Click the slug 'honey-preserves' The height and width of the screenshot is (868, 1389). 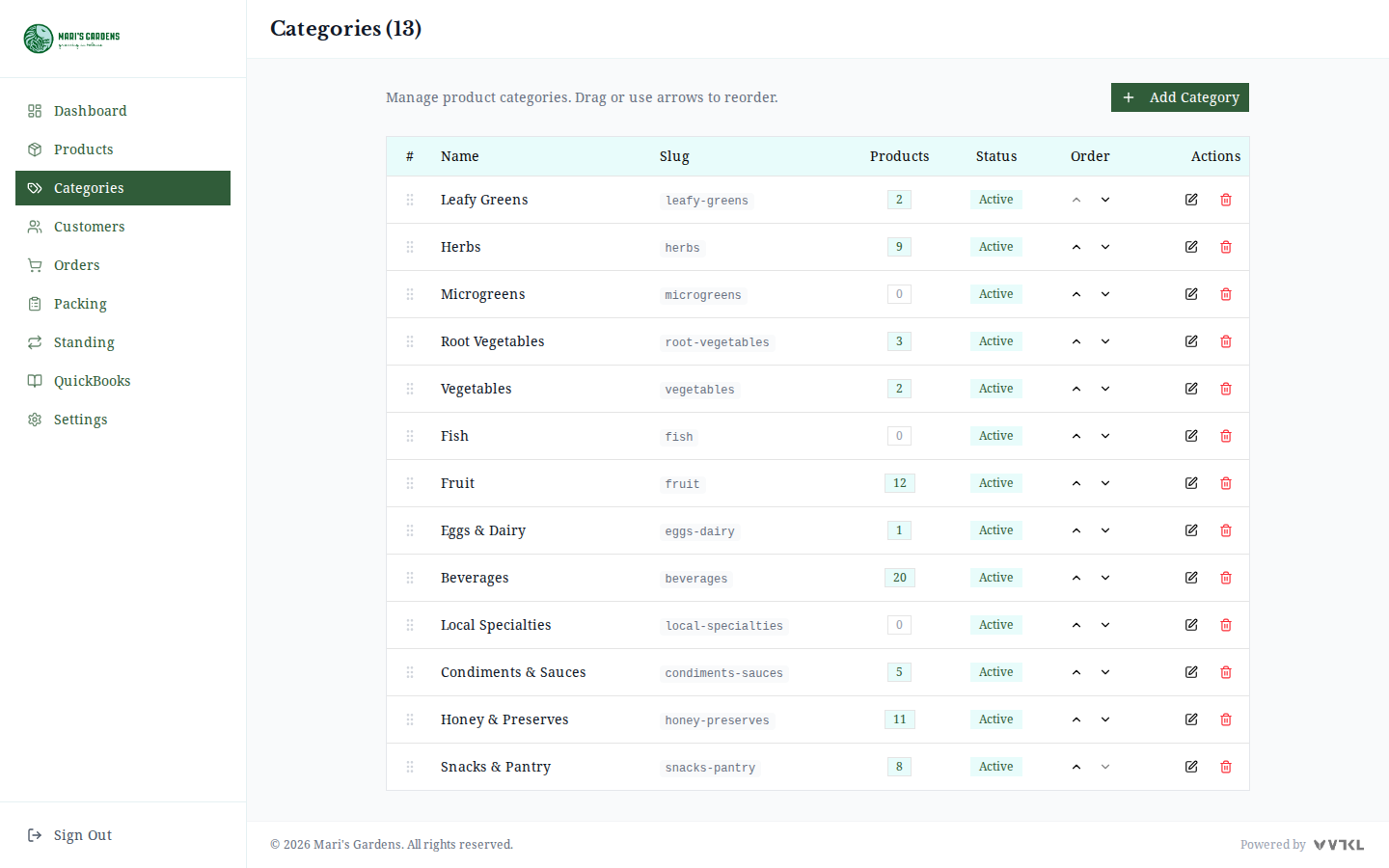[717, 720]
